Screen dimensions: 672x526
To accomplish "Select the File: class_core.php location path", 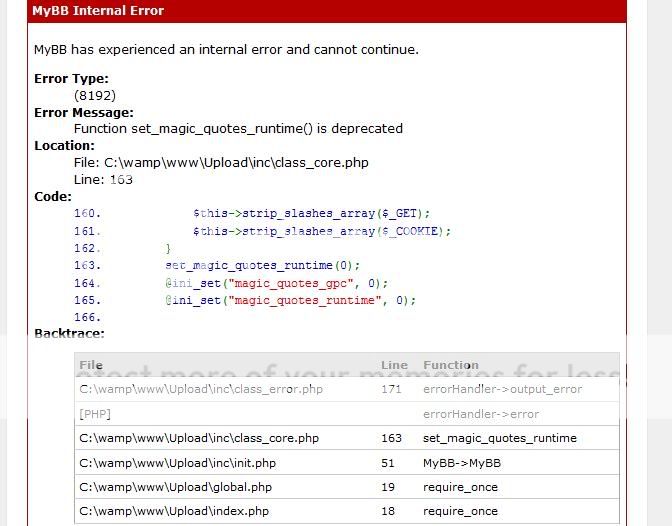I will (221, 163).
